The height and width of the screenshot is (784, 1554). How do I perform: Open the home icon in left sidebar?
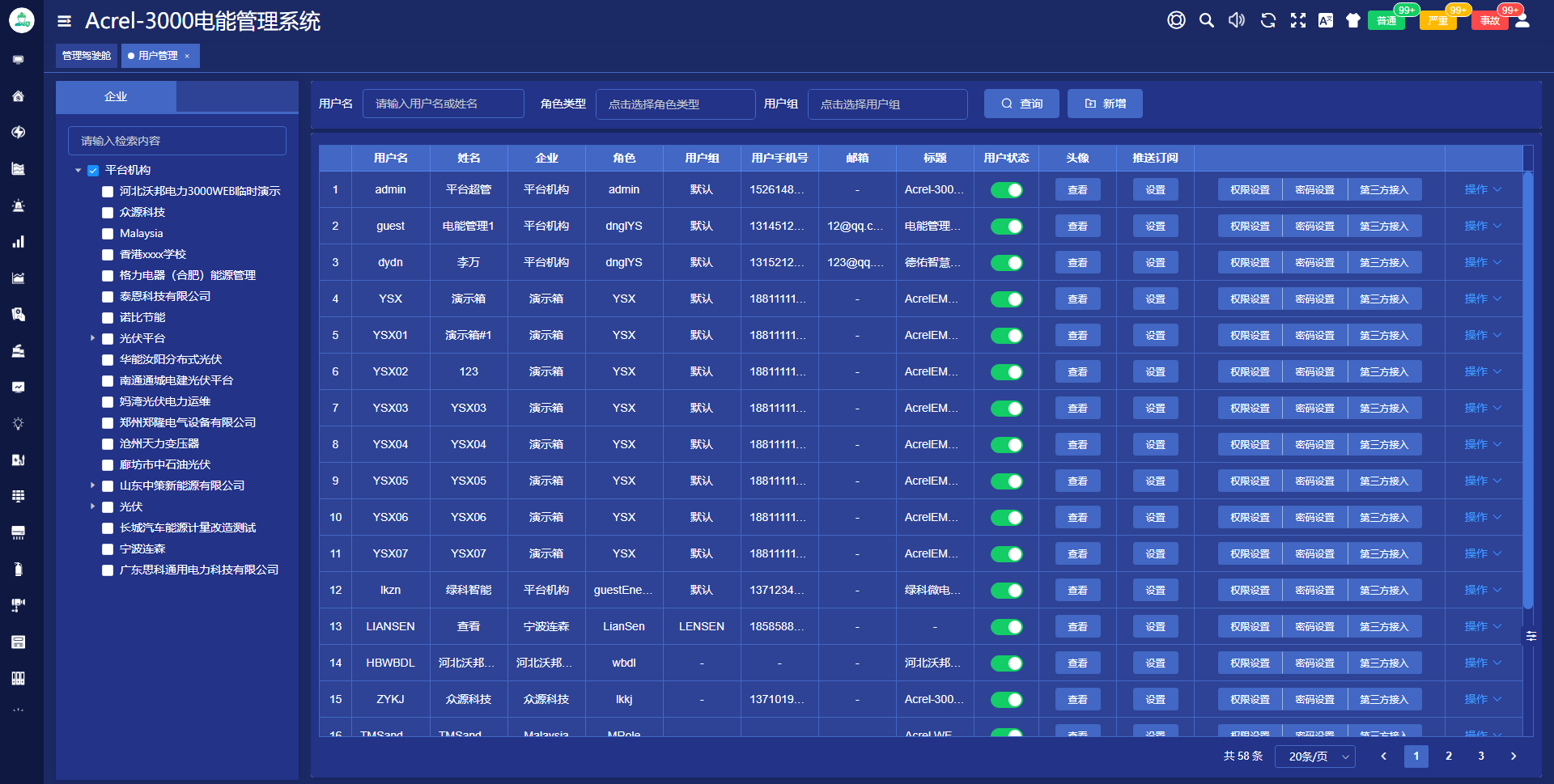tap(19, 95)
